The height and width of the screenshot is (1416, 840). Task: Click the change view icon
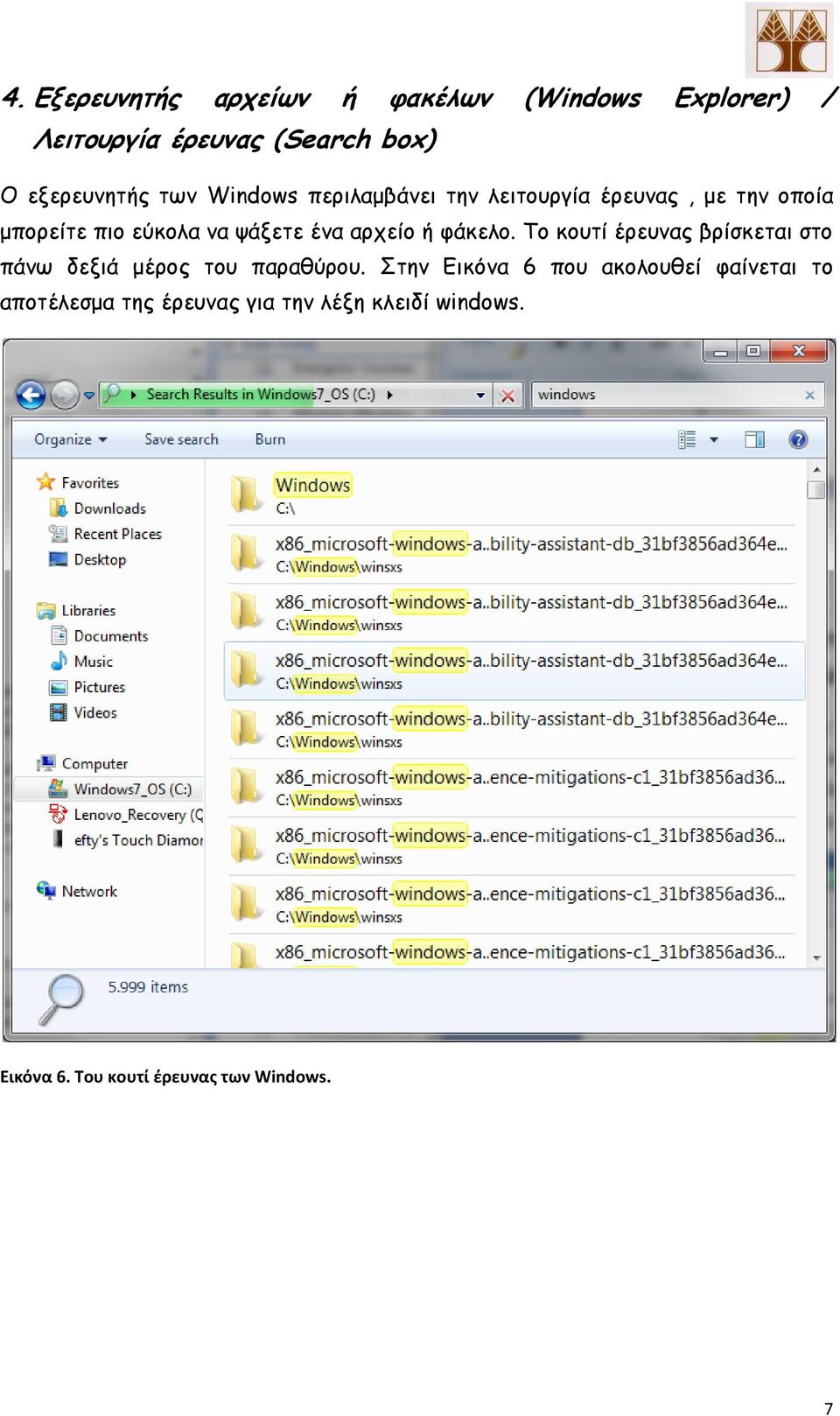point(687,439)
